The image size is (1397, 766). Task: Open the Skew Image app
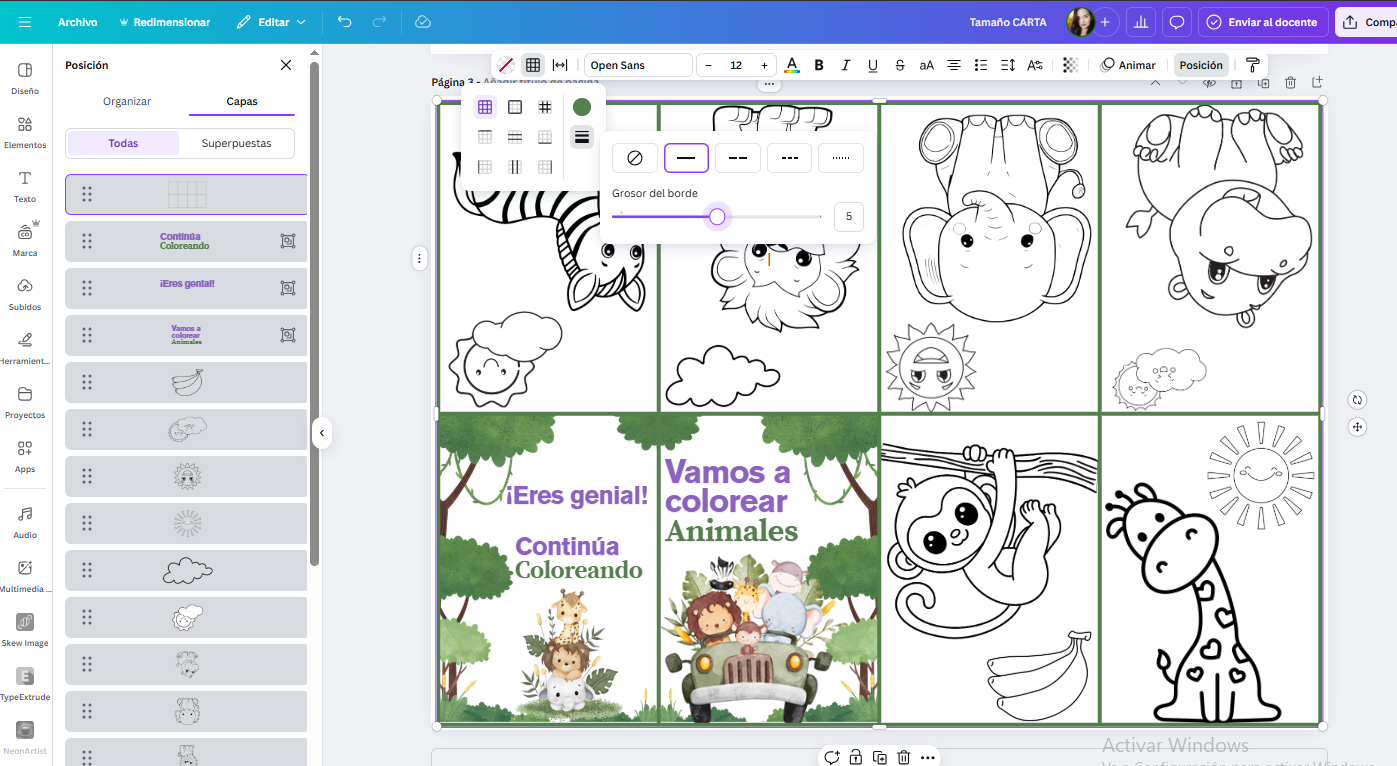[25, 629]
